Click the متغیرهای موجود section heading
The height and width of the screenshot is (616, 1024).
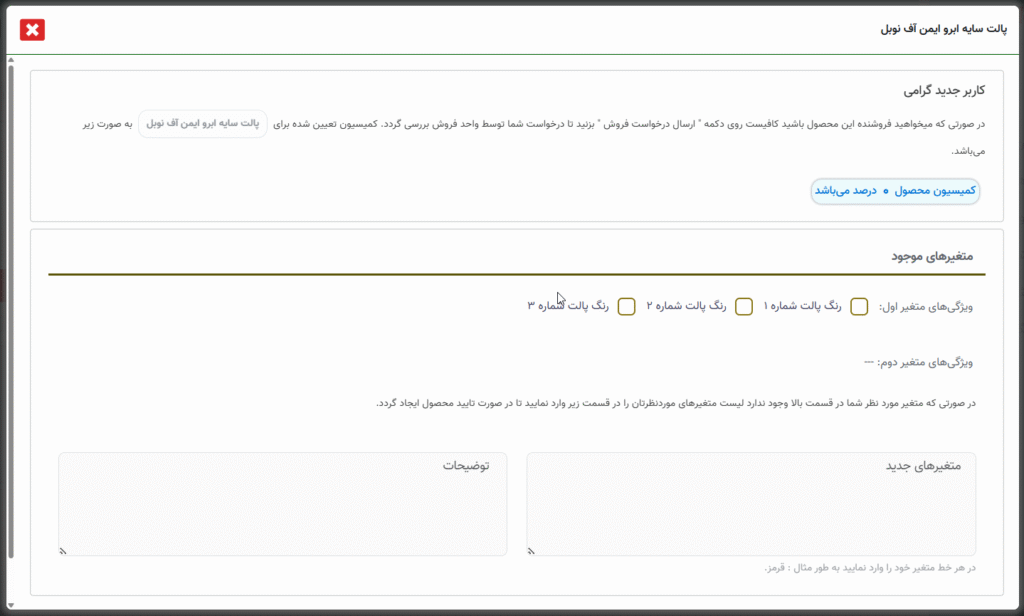coord(938,256)
